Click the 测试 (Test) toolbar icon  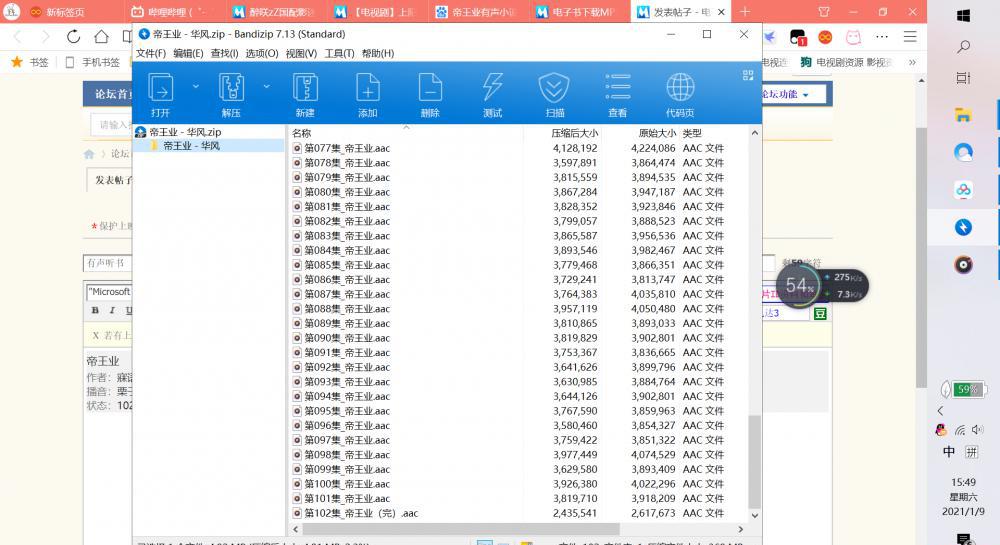click(x=492, y=87)
